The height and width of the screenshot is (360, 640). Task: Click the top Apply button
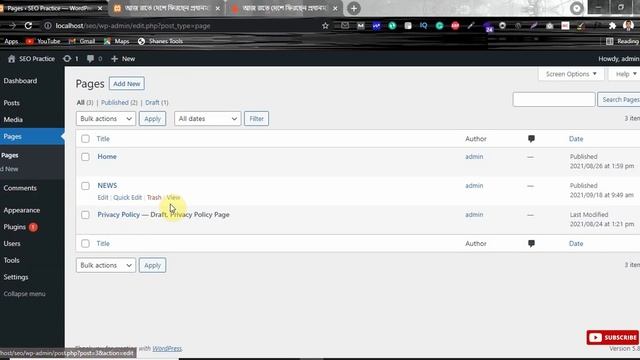click(x=152, y=119)
